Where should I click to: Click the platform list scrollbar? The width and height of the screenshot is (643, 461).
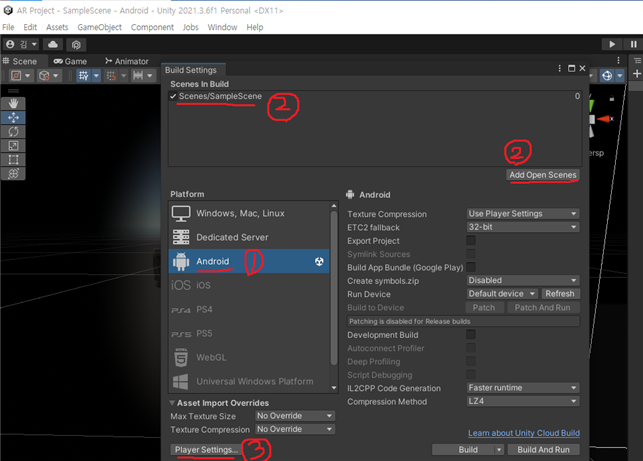(x=334, y=287)
